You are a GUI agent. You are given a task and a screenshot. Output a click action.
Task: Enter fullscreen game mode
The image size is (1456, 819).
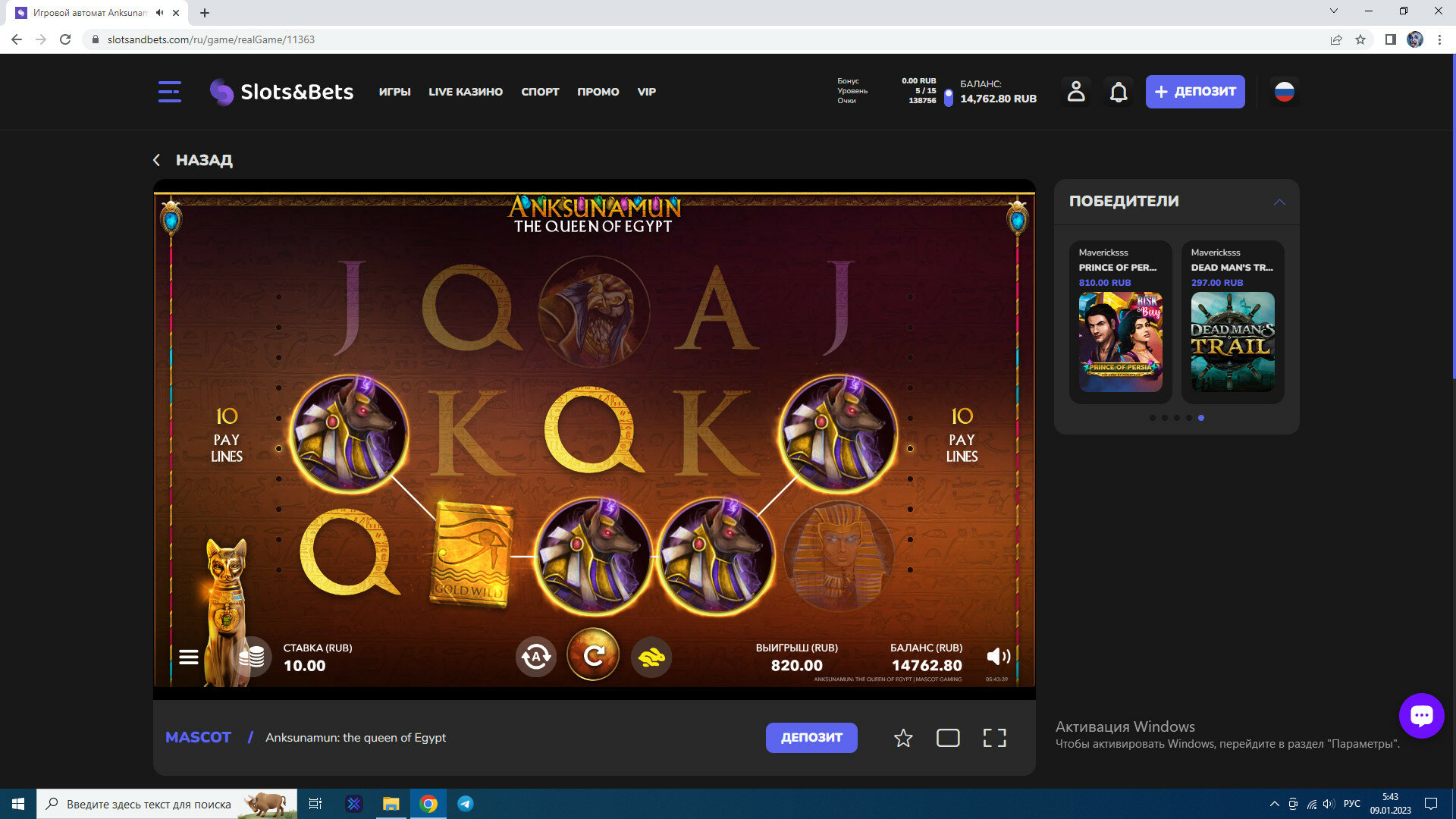(x=994, y=738)
